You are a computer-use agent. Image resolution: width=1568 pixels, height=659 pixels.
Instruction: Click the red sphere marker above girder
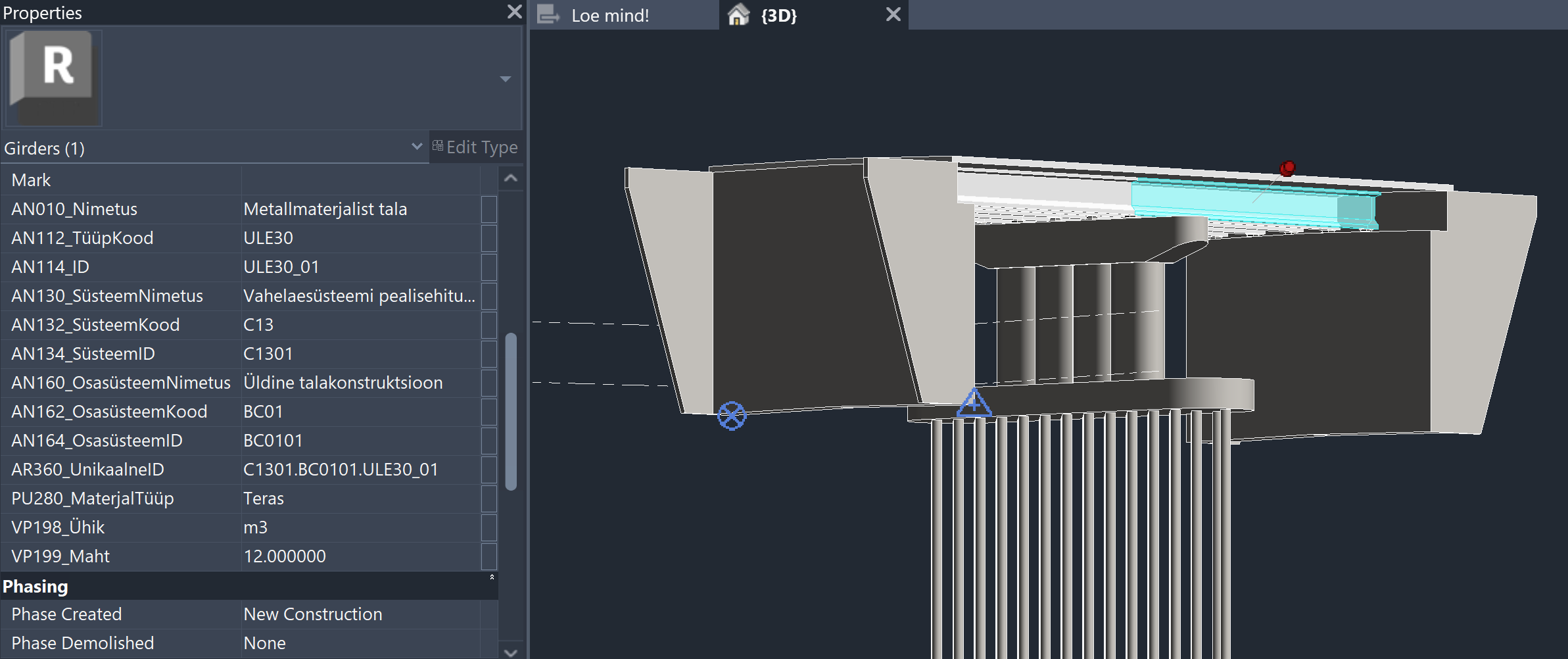1287,168
